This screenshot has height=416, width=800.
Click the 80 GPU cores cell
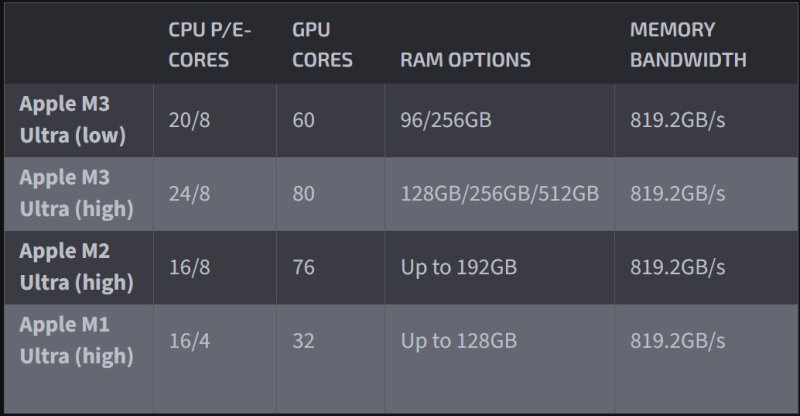304,193
